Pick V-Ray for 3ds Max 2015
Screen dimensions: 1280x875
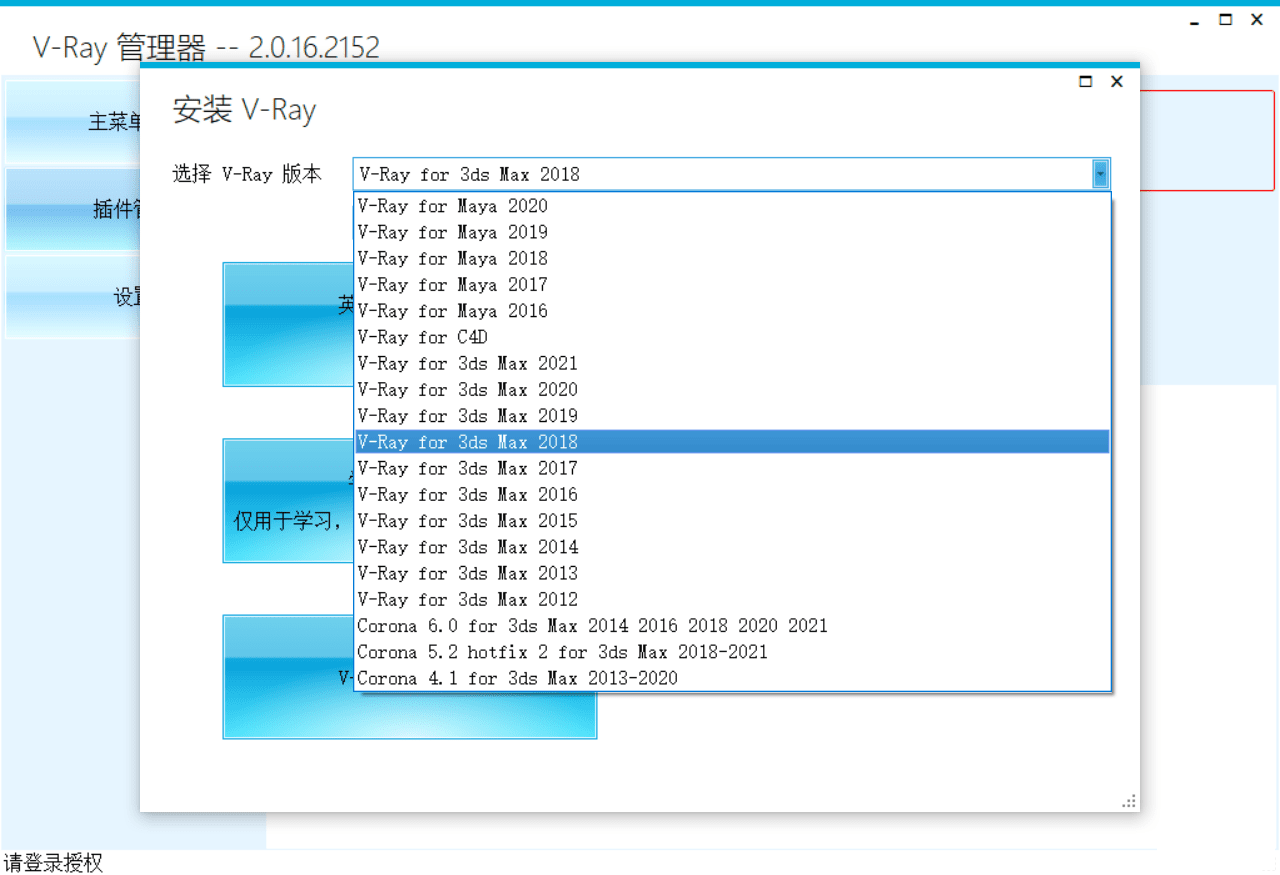tap(732, 521)
